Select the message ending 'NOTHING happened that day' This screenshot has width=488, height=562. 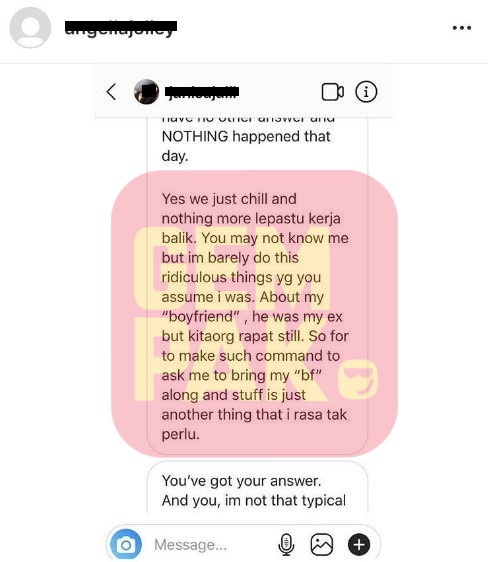click(246, 146)
